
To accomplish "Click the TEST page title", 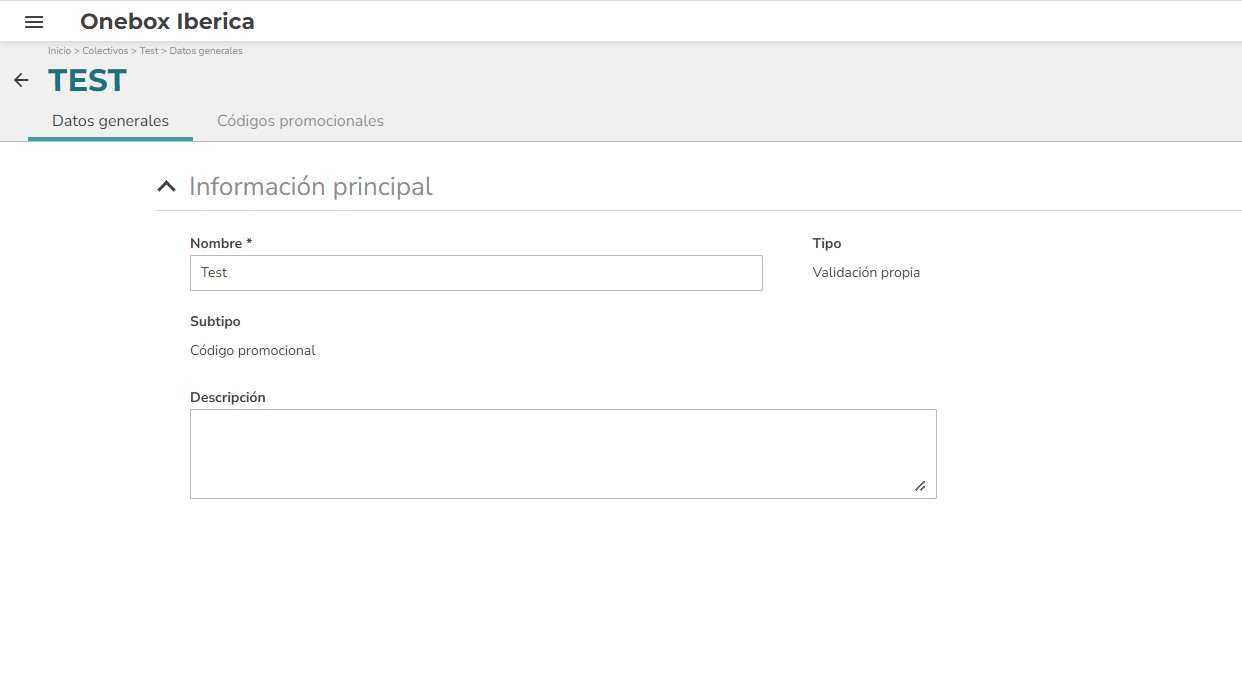I will tap(87, 80).
